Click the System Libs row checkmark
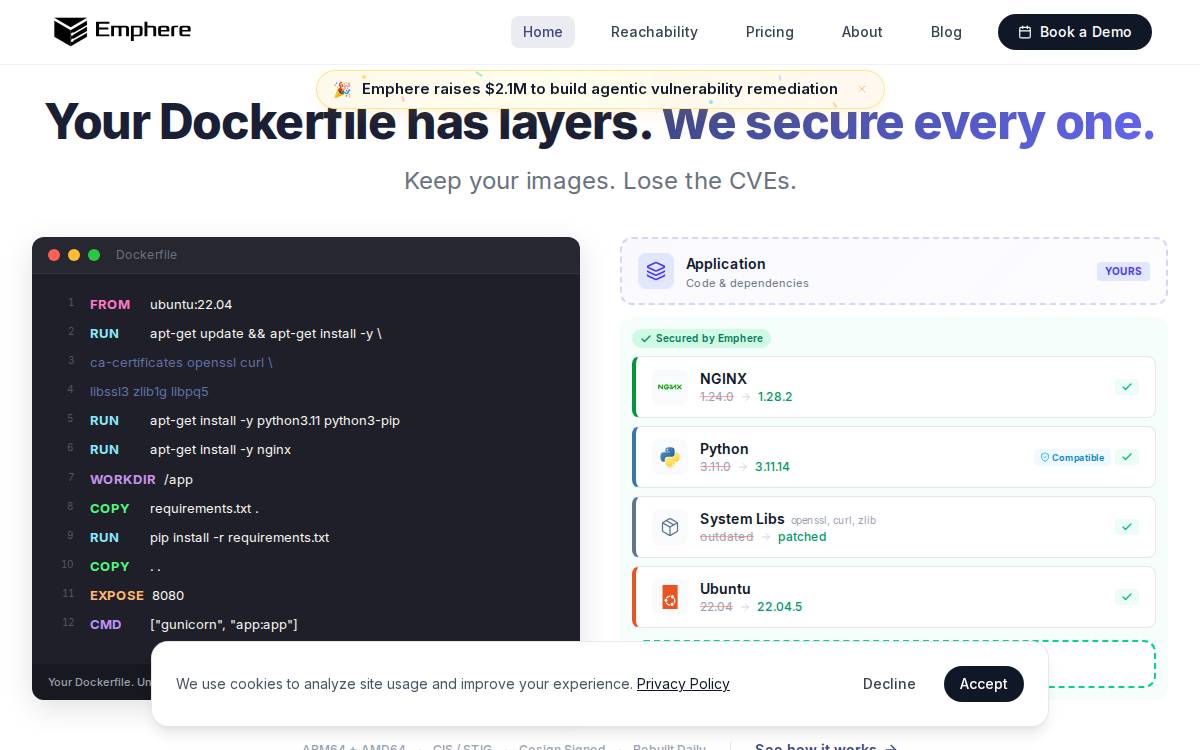 [1127, 527]
